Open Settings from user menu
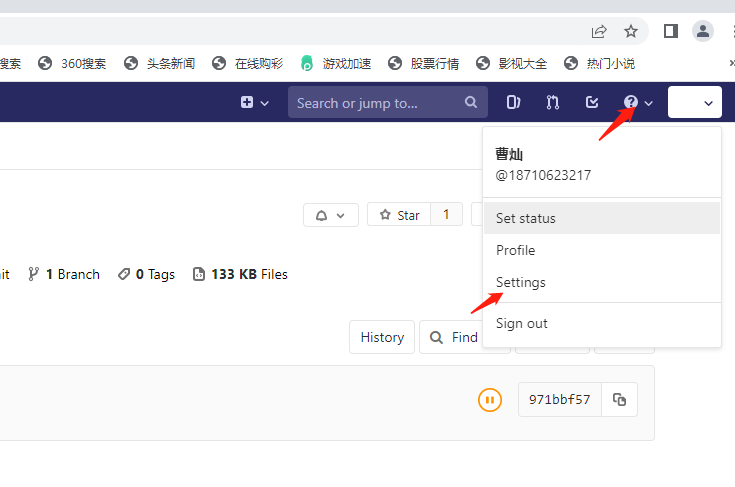Viewport: 735px width, 487px height. pos(602,282)
